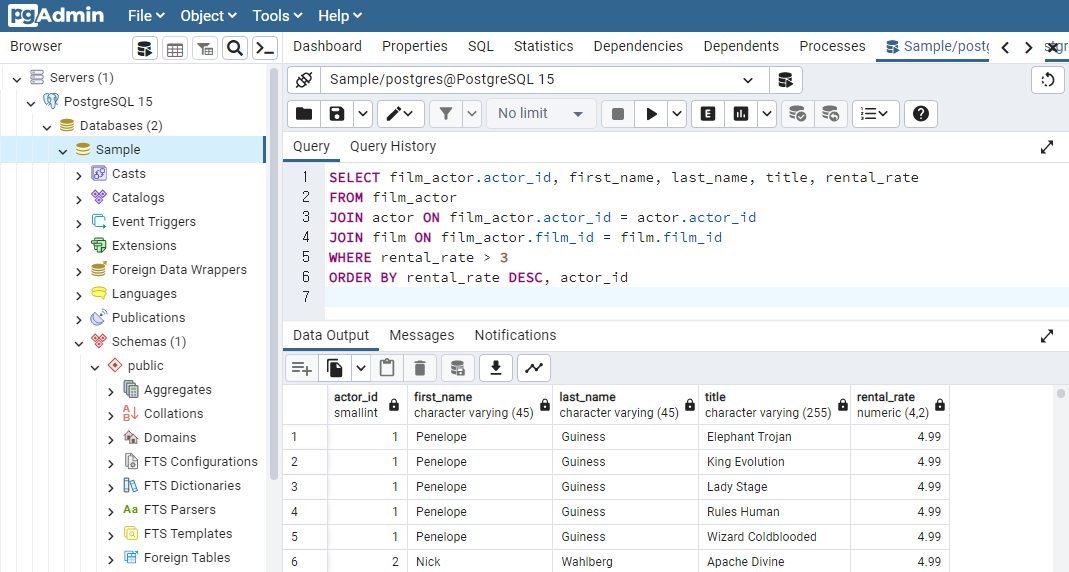The width and height of the screenshot is (1069, 572).
Task: Open the execute options dropdown arrow
Action: point(676,114)
